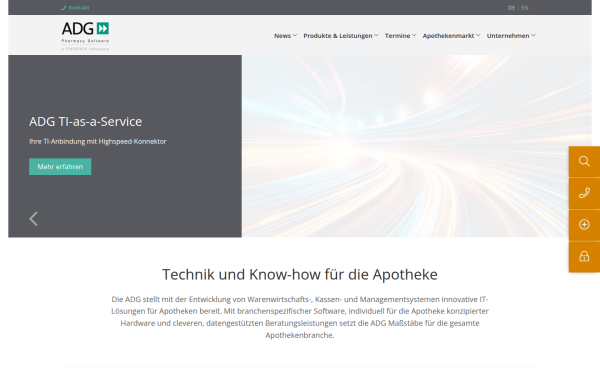Open login via the orange lock icon
The height and width of the screenshot is (375, 600).
[584, 256]
